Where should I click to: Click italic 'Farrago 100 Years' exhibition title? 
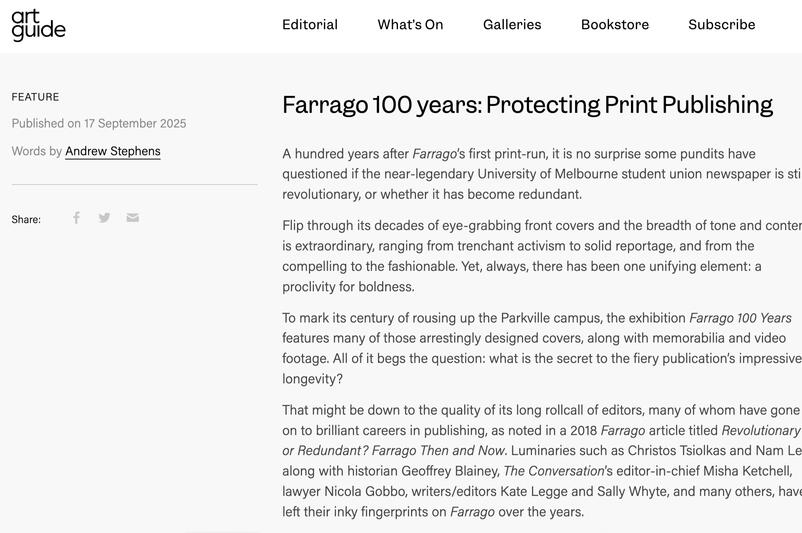click(740, 318)
